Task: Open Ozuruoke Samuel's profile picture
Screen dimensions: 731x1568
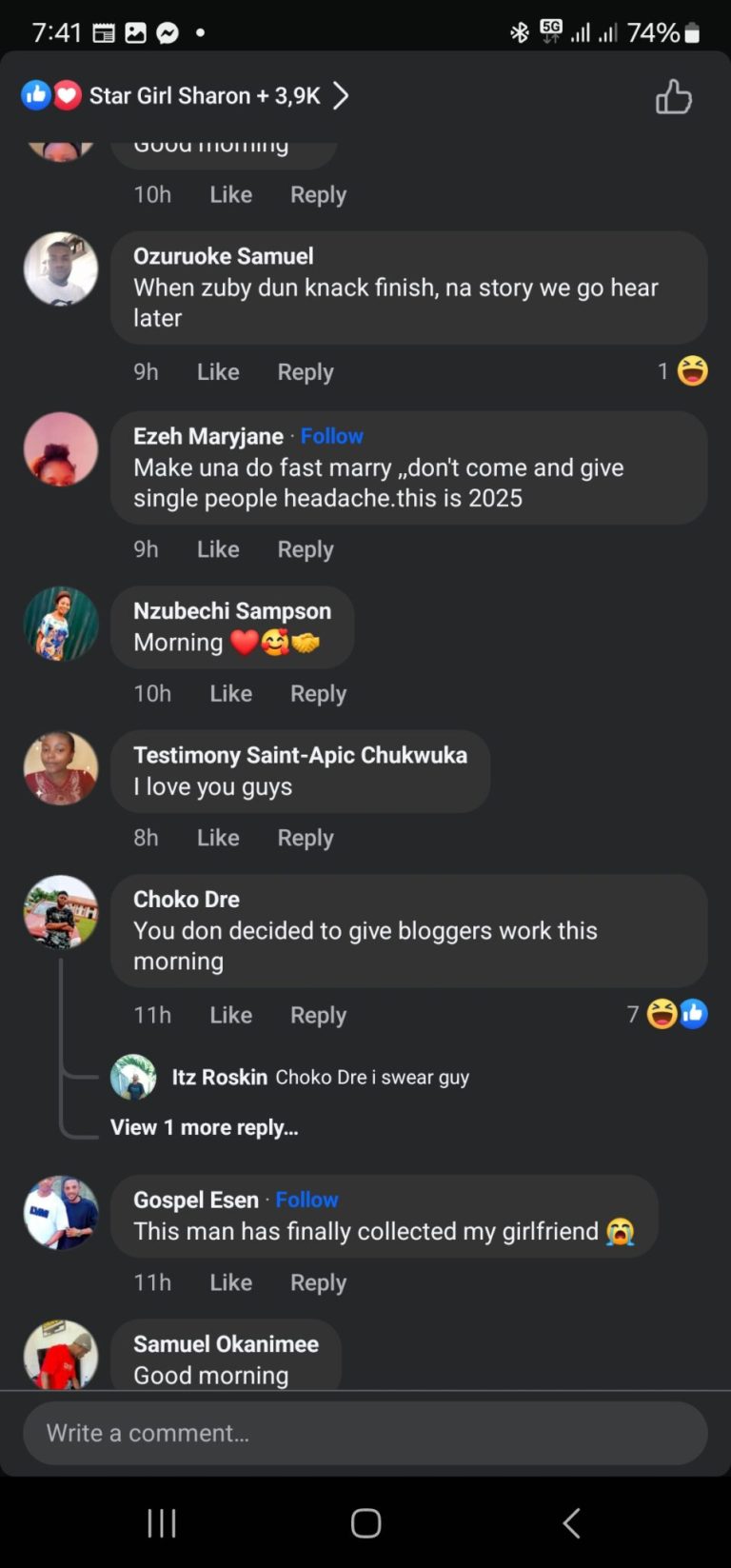Action: tap(61, 269)
